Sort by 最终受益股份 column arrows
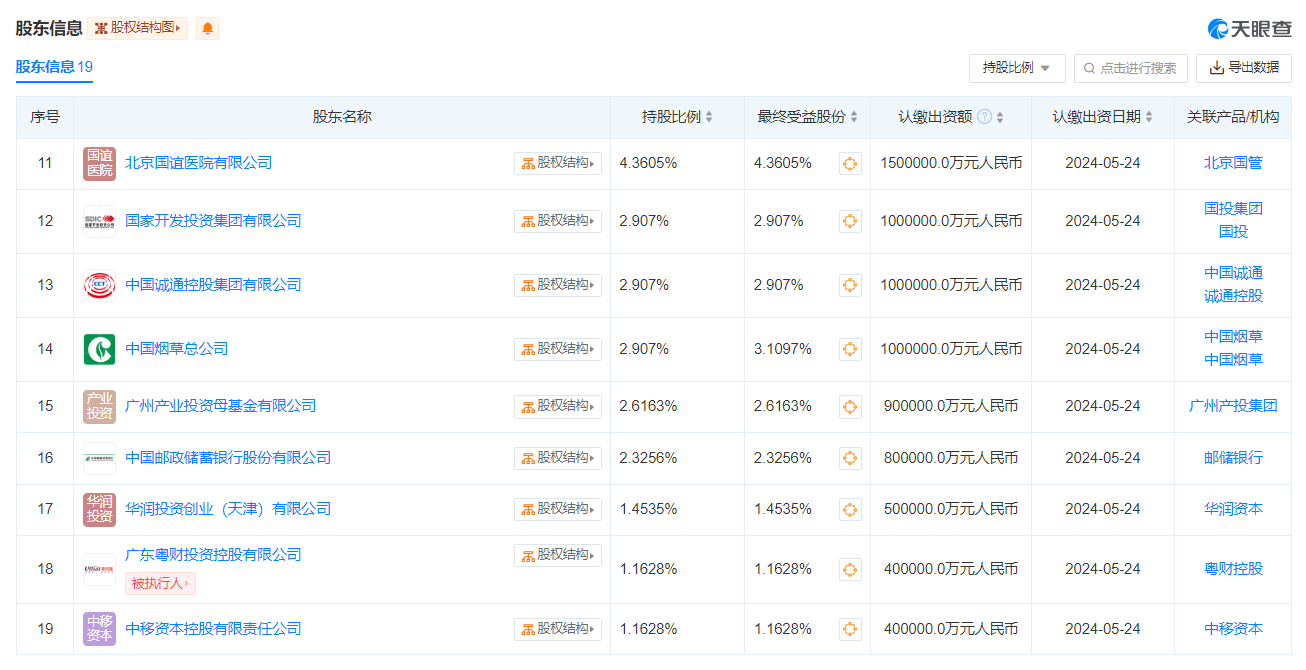 [854, 117]
